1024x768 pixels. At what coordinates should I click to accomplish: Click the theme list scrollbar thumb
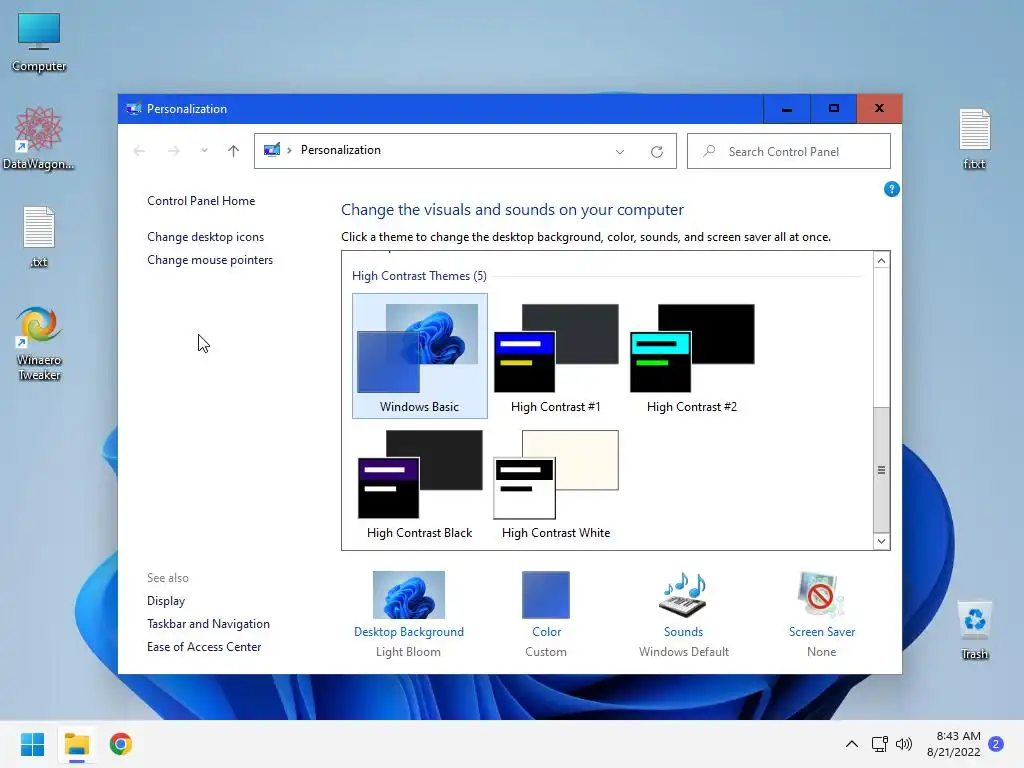[x=881, y=470]
